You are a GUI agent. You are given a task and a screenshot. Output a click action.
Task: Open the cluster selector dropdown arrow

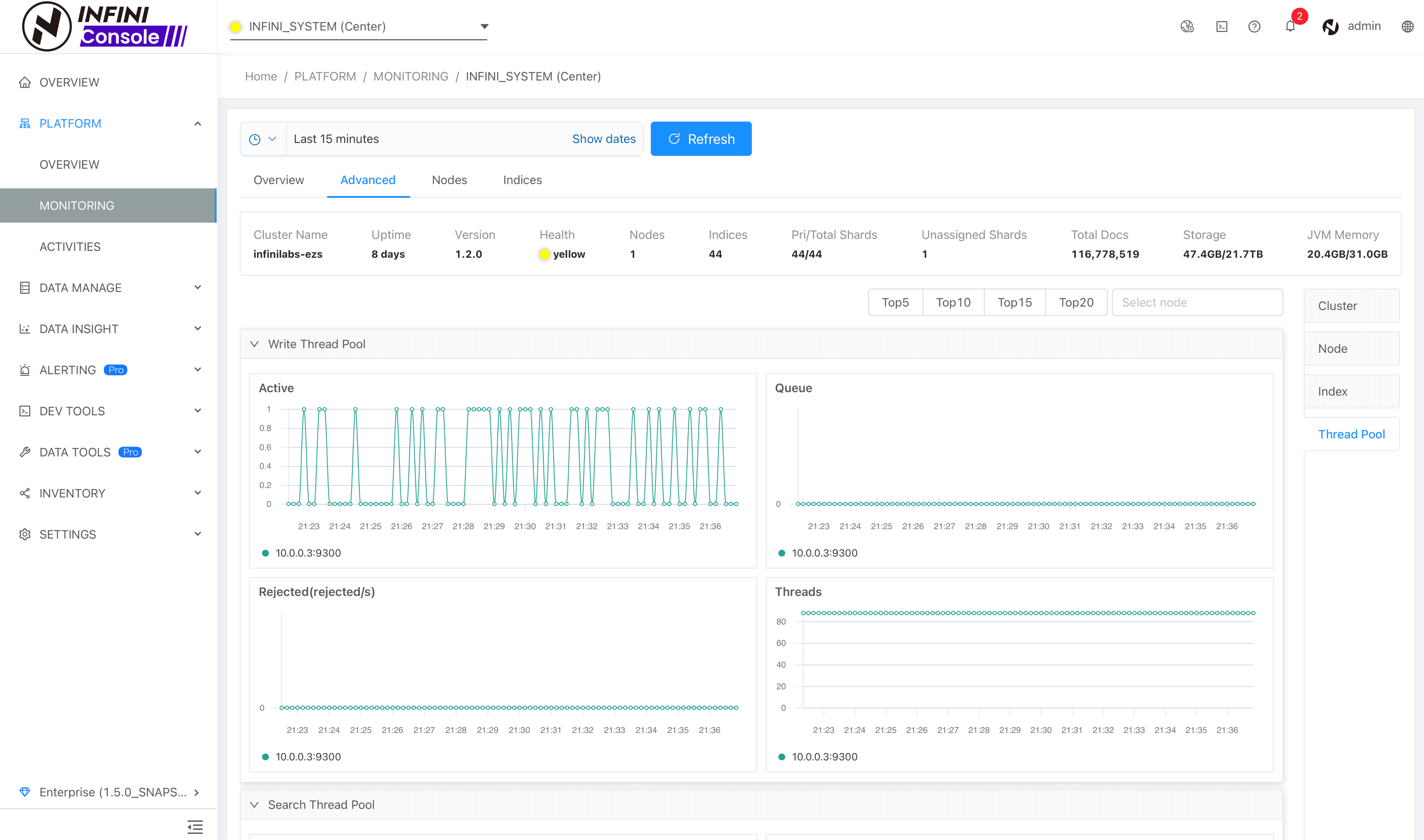point(484,26)
